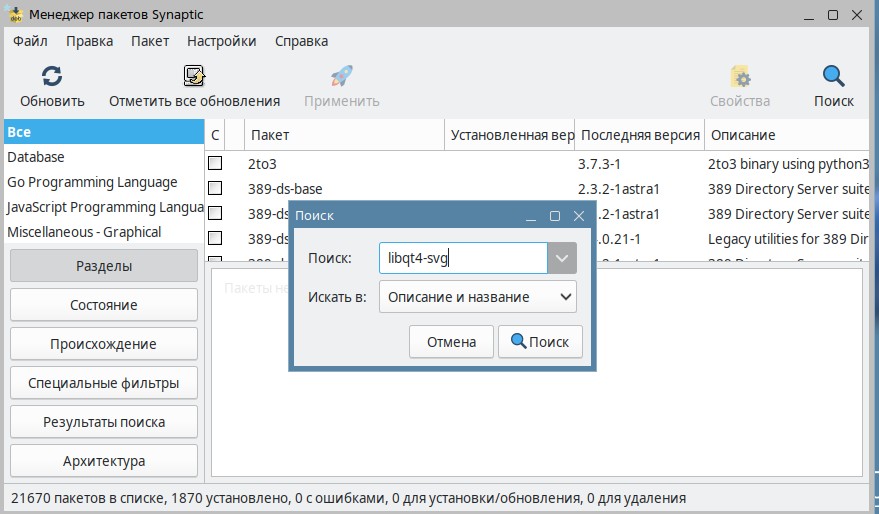Close the Synaptic main window
The image size is (879, 514).
click(x=857, y=15)
